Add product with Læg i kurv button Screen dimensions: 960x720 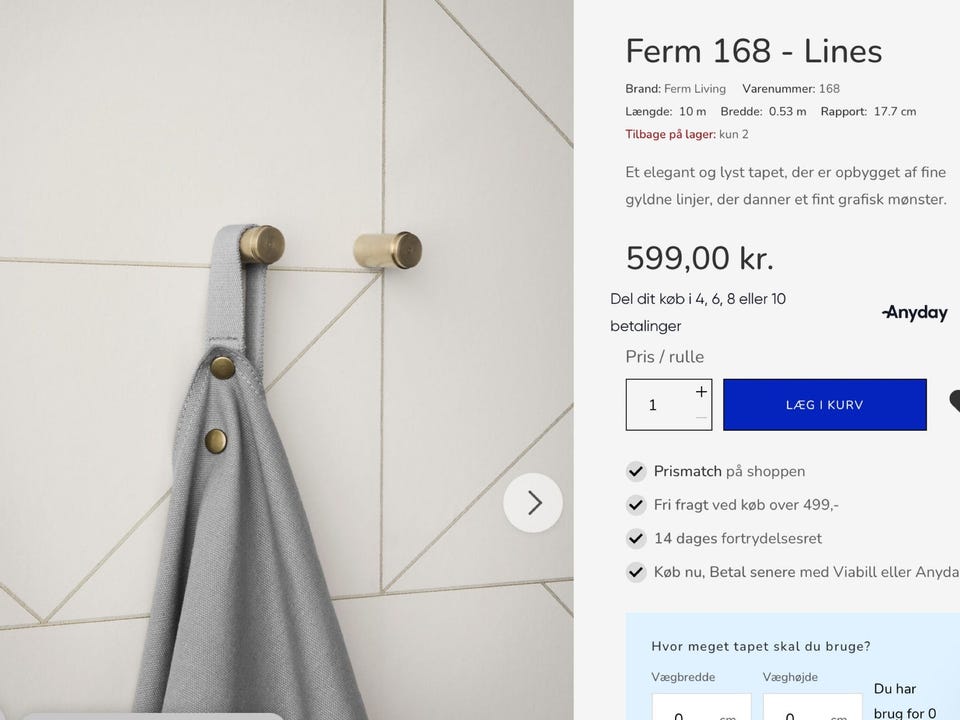coord(825,405)
